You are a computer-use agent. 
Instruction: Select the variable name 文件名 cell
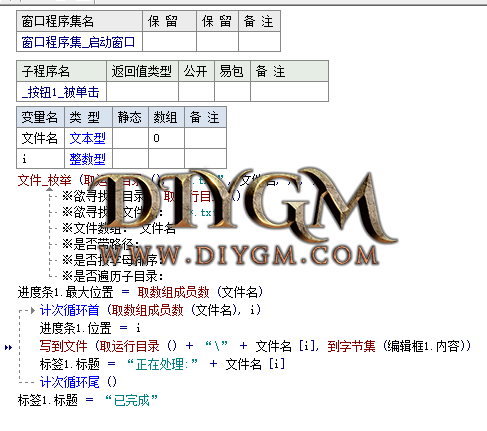(x=40, y=138)
